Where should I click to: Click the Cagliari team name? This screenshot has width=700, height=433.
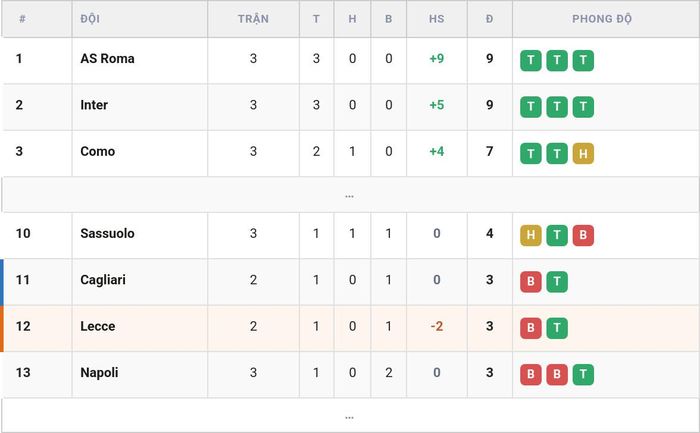[x=103, y=280]
